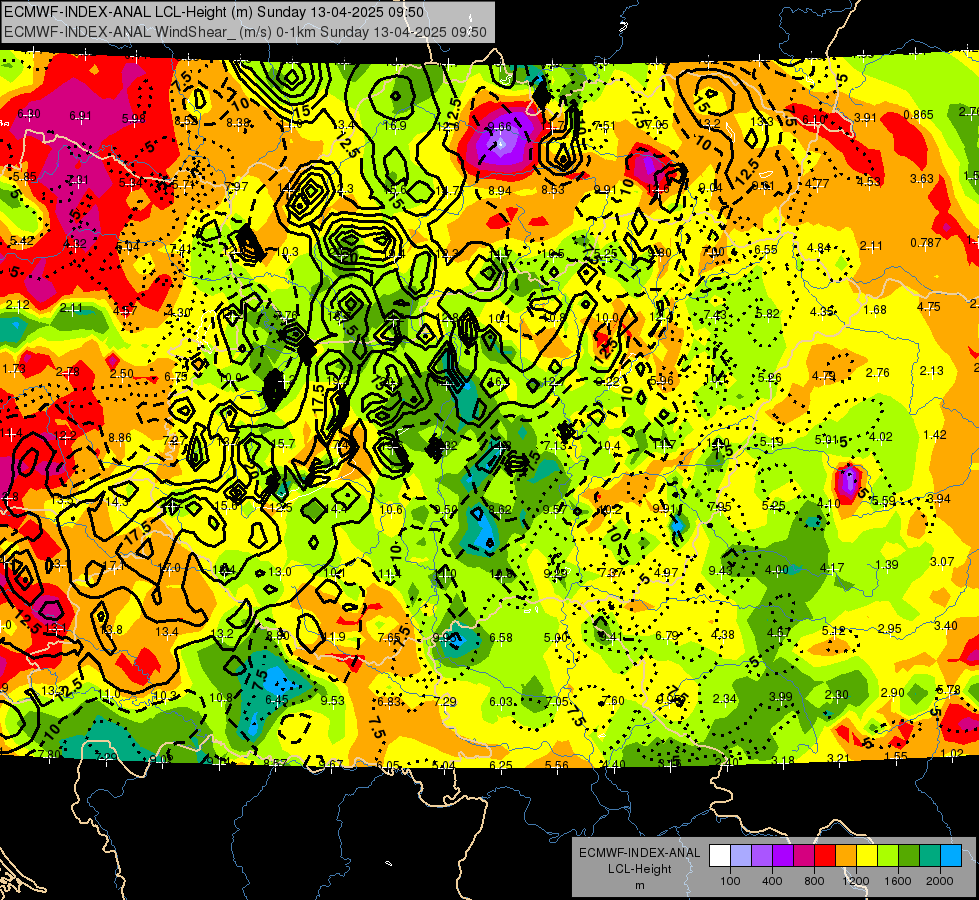Click the 400 tick label in the legend
This screenshot has height=900, width=979.
click(772, 881)
